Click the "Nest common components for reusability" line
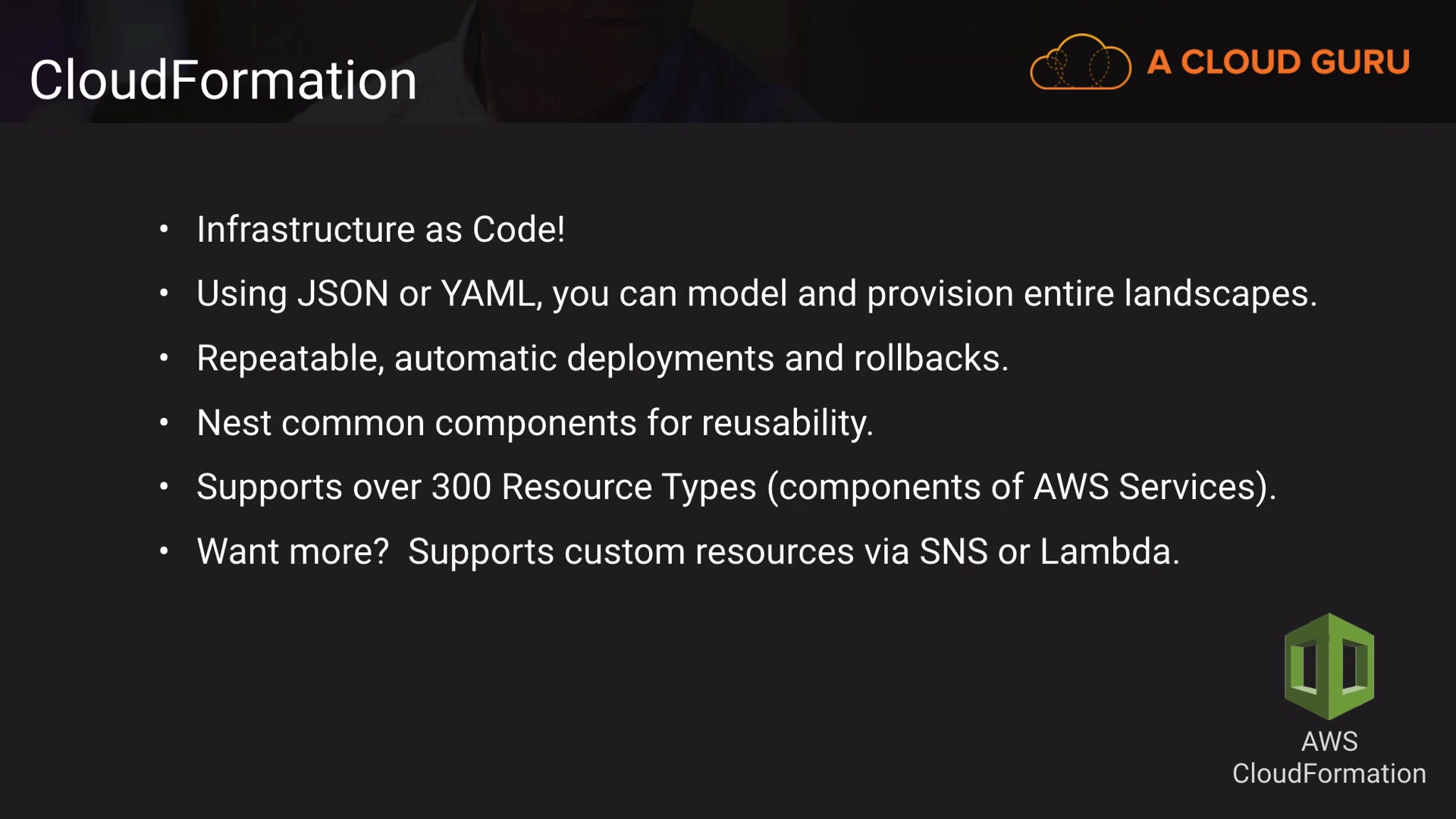Screen dimensions: 1456x819 [535, 422]
